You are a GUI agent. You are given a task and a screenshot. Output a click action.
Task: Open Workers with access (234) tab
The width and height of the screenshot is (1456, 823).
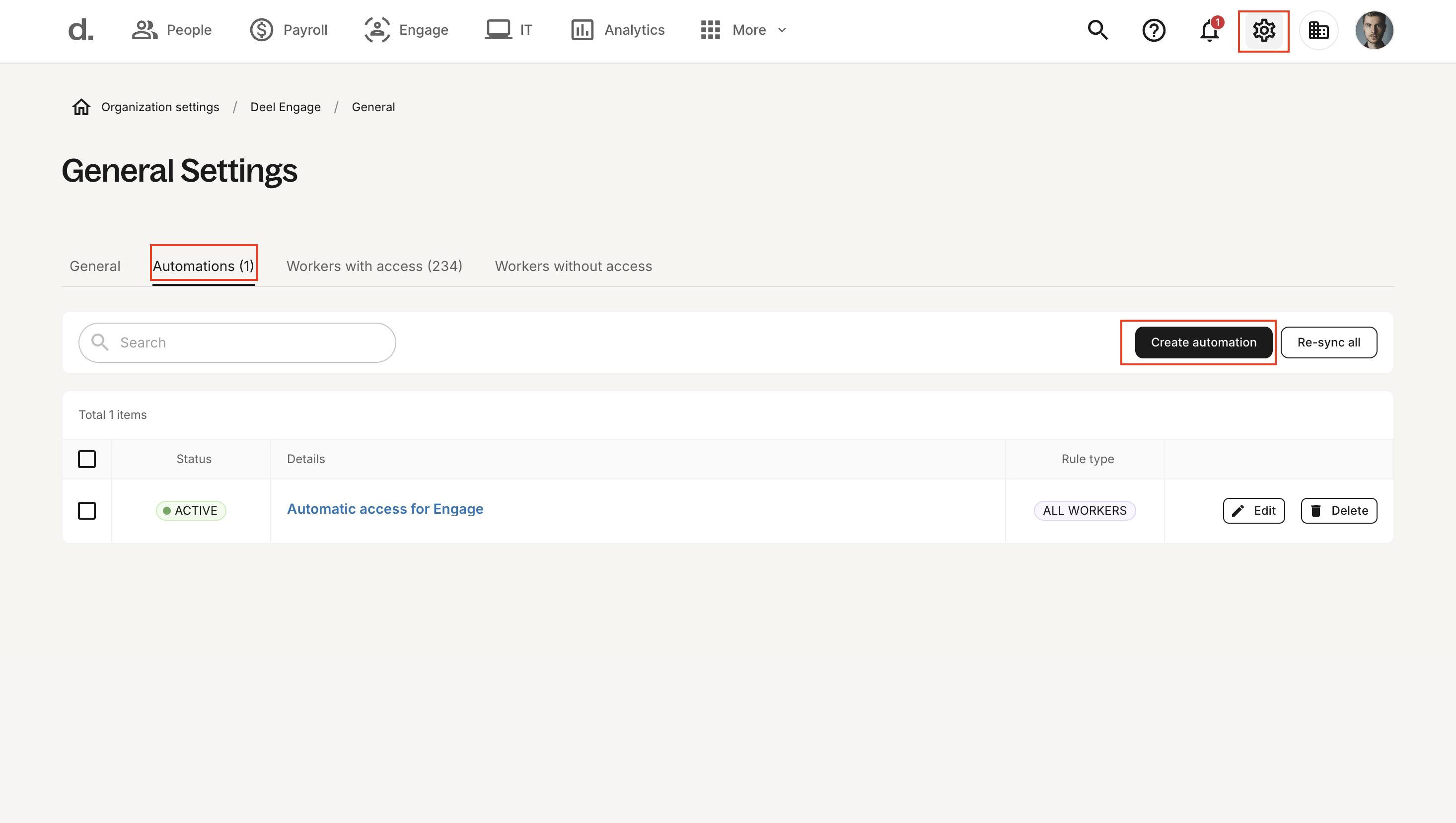374,266
